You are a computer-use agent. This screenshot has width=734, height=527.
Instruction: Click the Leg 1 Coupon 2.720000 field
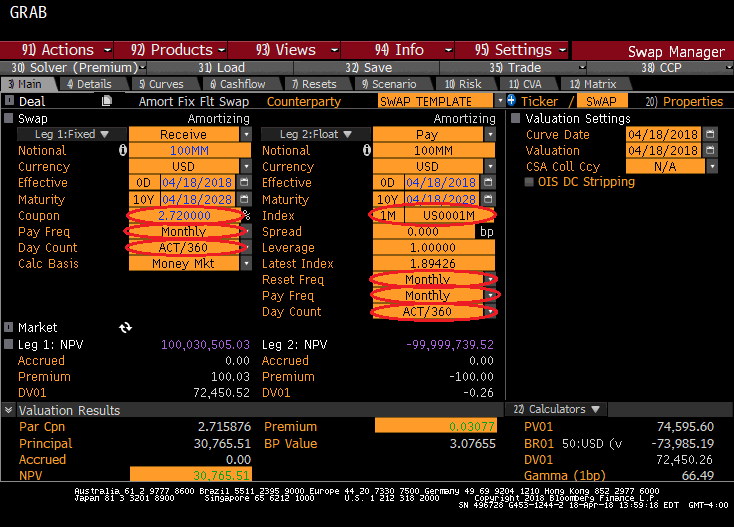point(184,215)
